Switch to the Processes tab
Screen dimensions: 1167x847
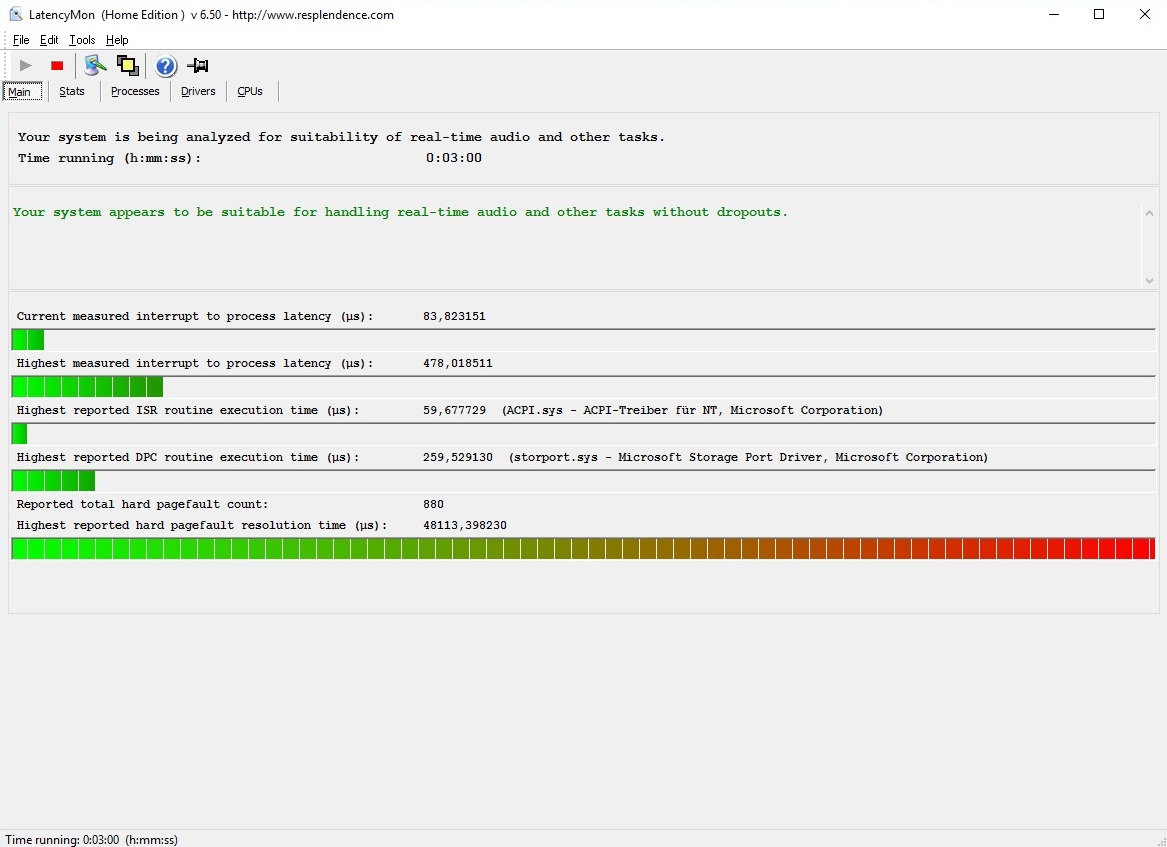click(135, 92)
